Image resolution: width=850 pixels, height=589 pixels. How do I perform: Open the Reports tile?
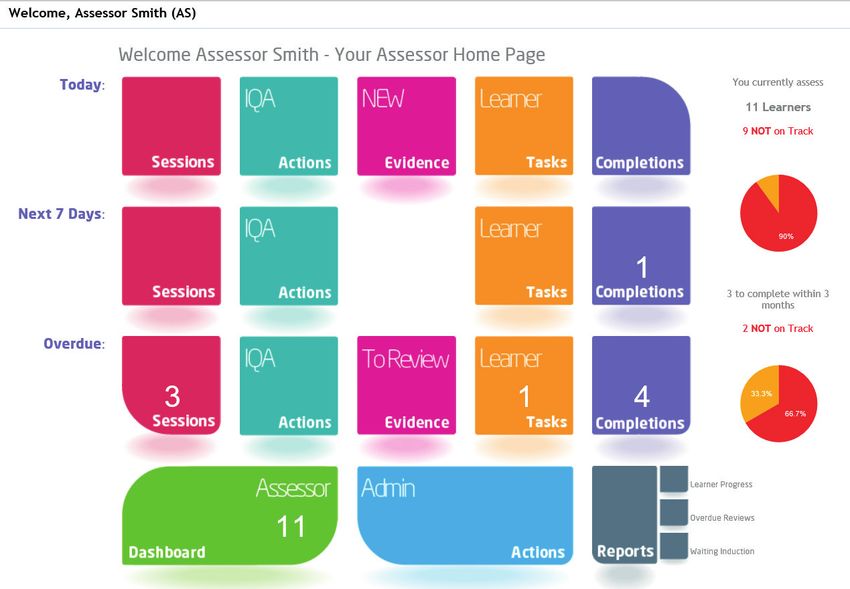point(624,515)
